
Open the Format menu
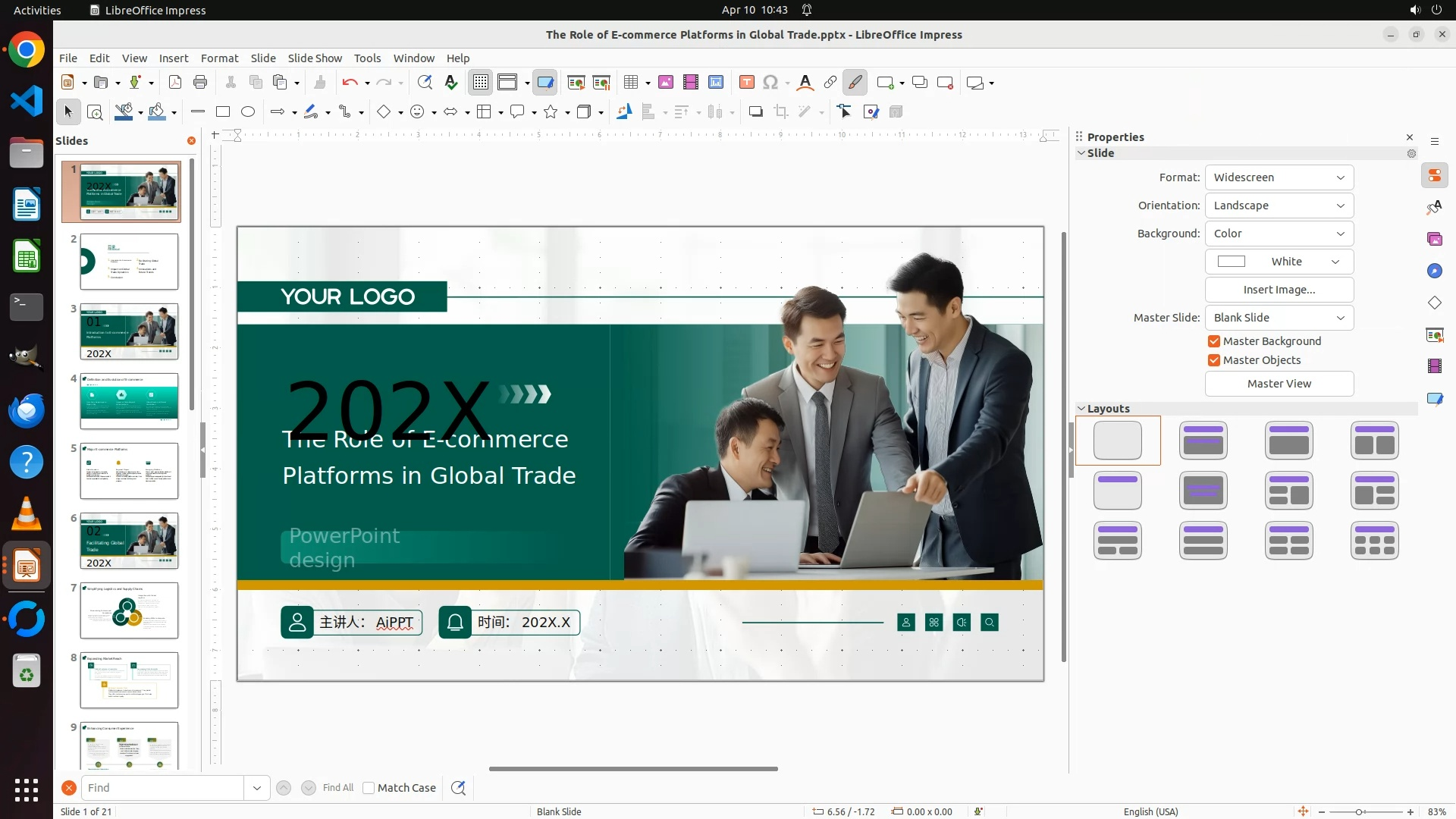pyautogui.click(x=219, y=58)
